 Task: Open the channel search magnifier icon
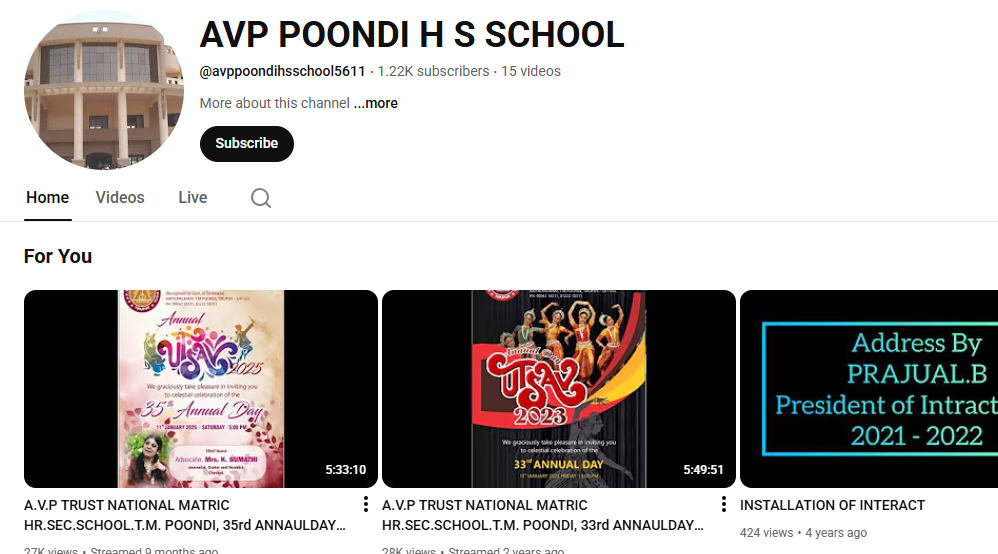pos(260,198)
